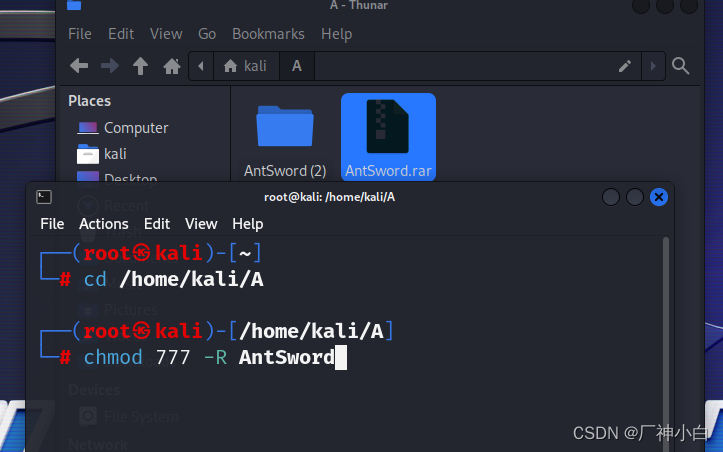Click the 'chmod' command text
Viewport: 723px width, 452px height.
pyautogui.click(x=113, y=357)
